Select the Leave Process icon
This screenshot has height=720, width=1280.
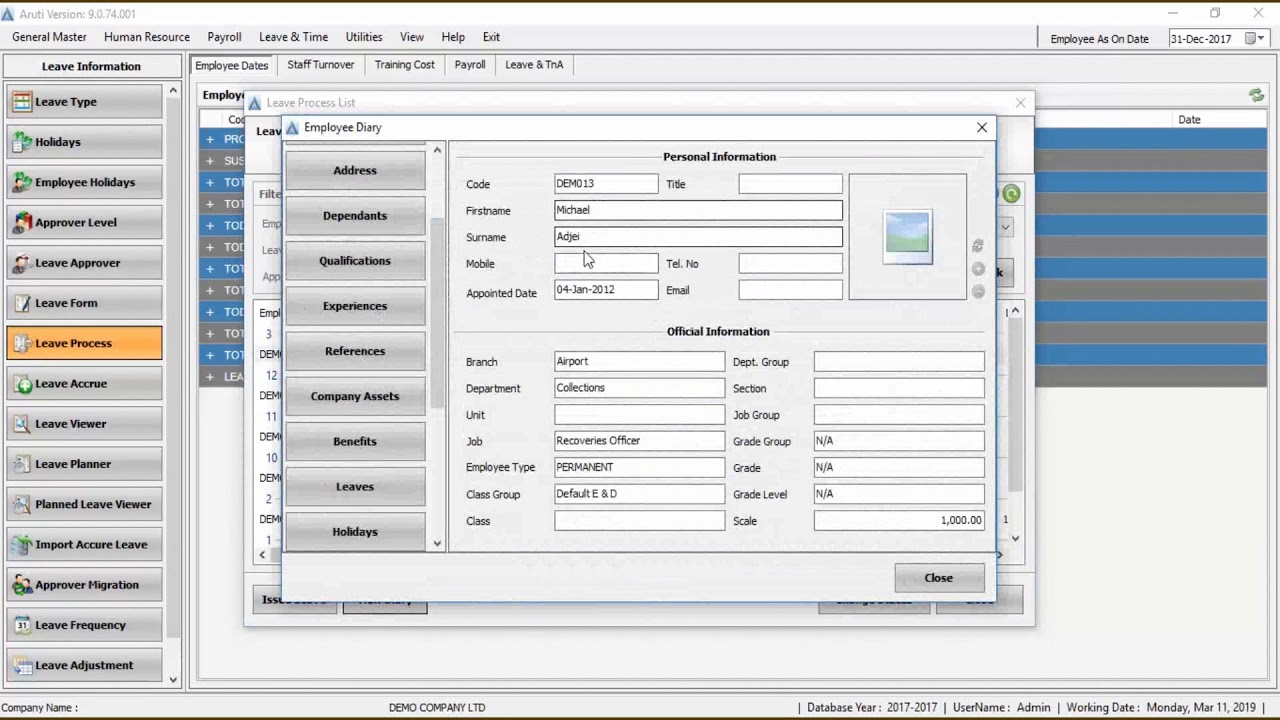point(22,343)
